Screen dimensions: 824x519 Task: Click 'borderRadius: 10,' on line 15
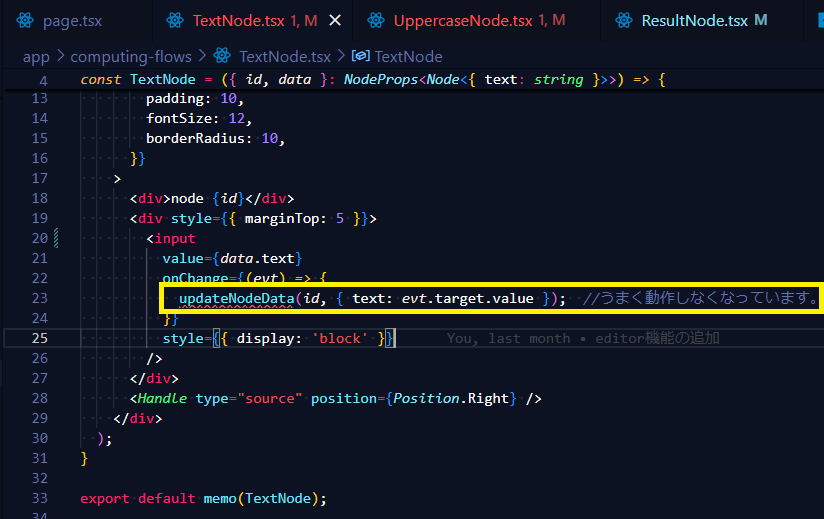[215, 139]
